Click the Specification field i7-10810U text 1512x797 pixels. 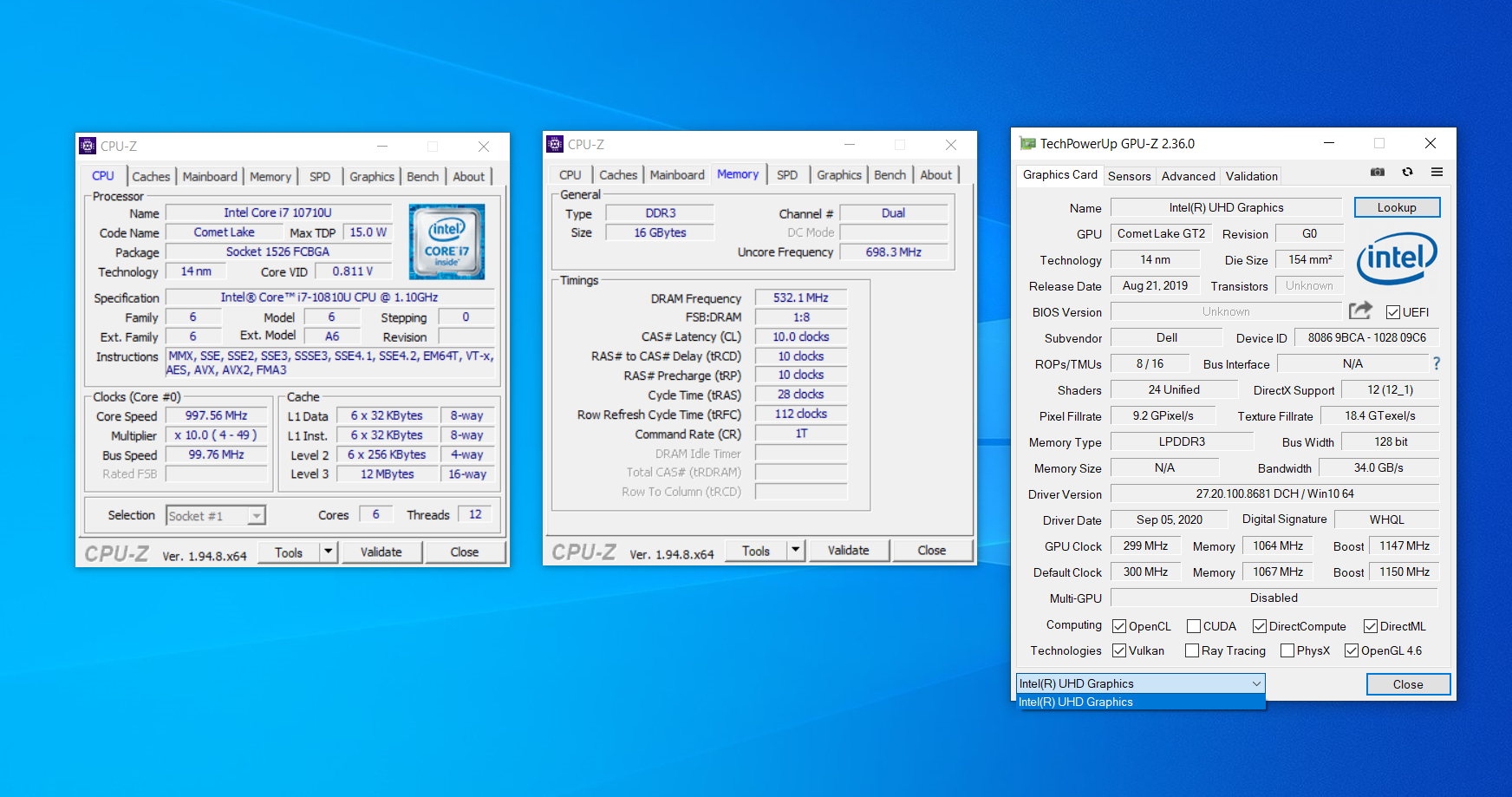pyautogui.click(x=329, y=297)
